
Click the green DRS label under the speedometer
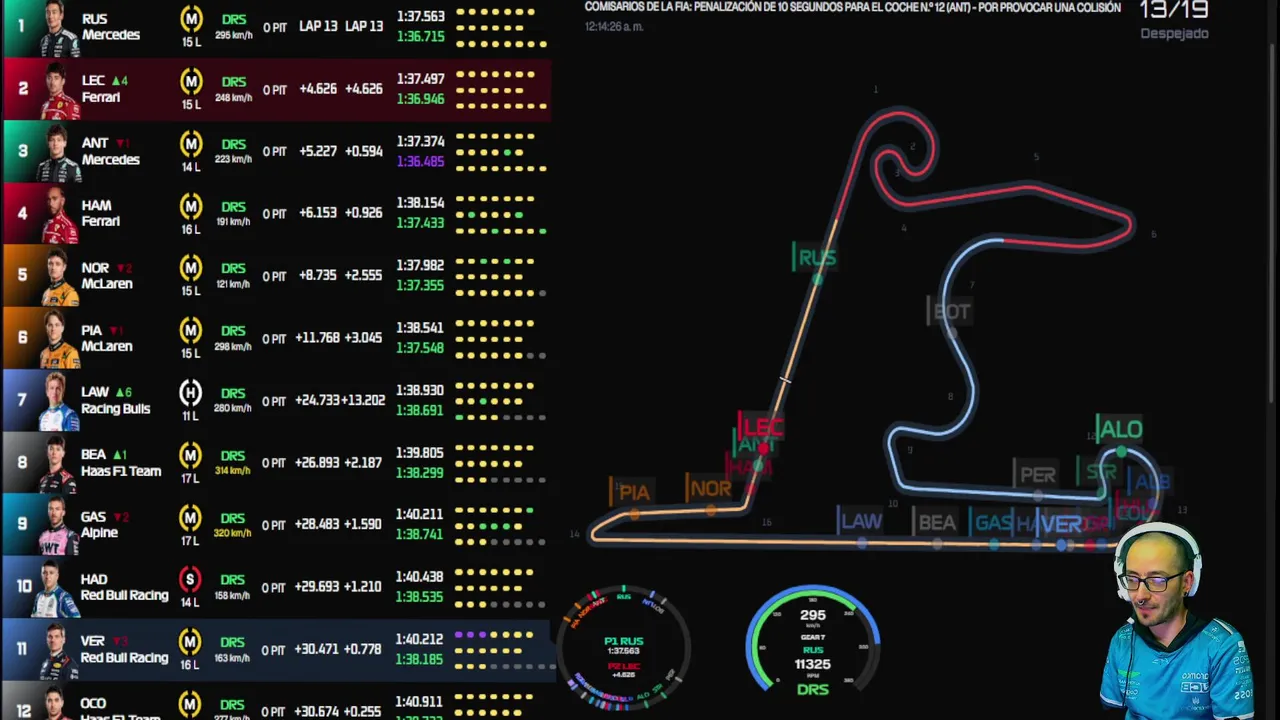click(x=813, y=689)
